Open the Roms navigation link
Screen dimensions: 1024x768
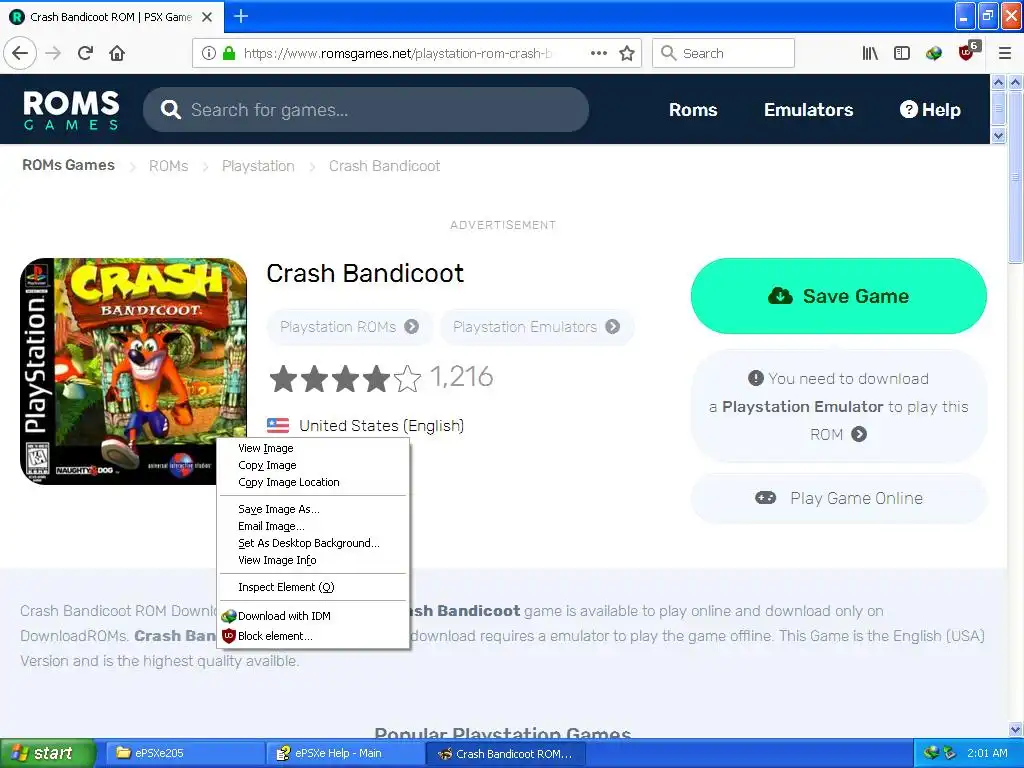tap(693, 110)
